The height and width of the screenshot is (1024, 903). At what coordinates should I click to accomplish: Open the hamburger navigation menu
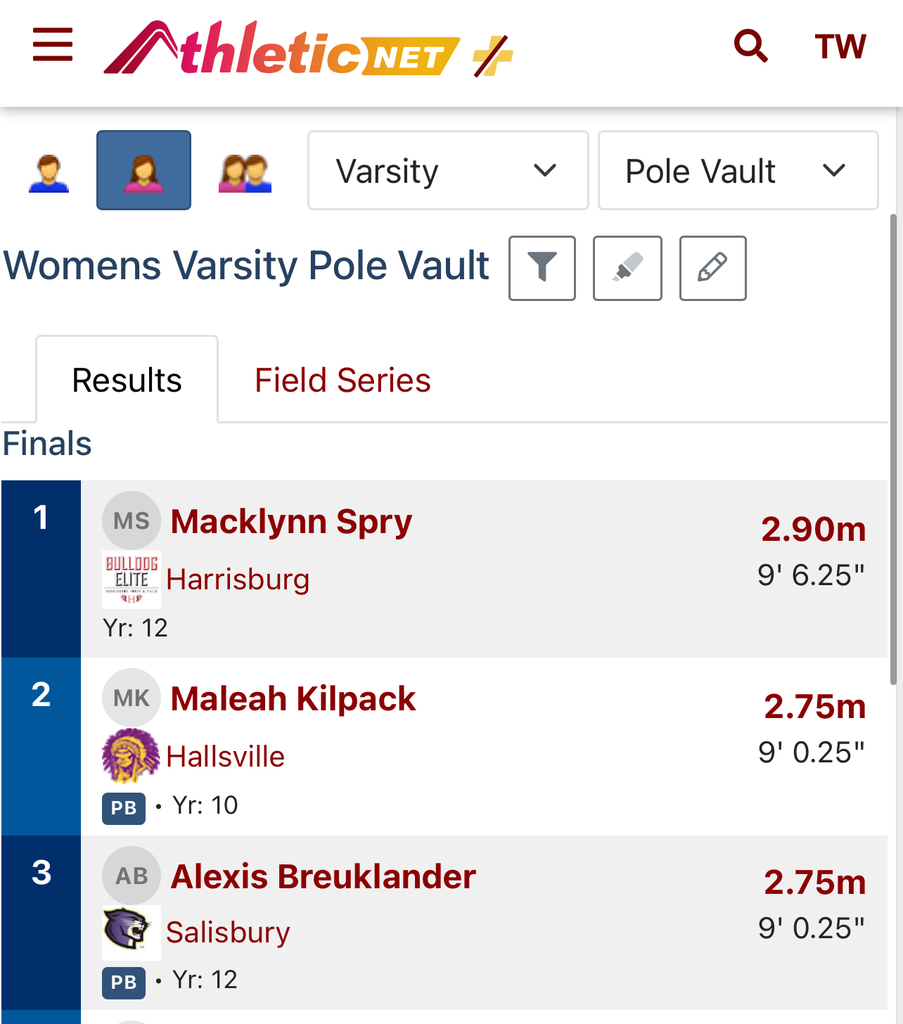click(53, 45)
